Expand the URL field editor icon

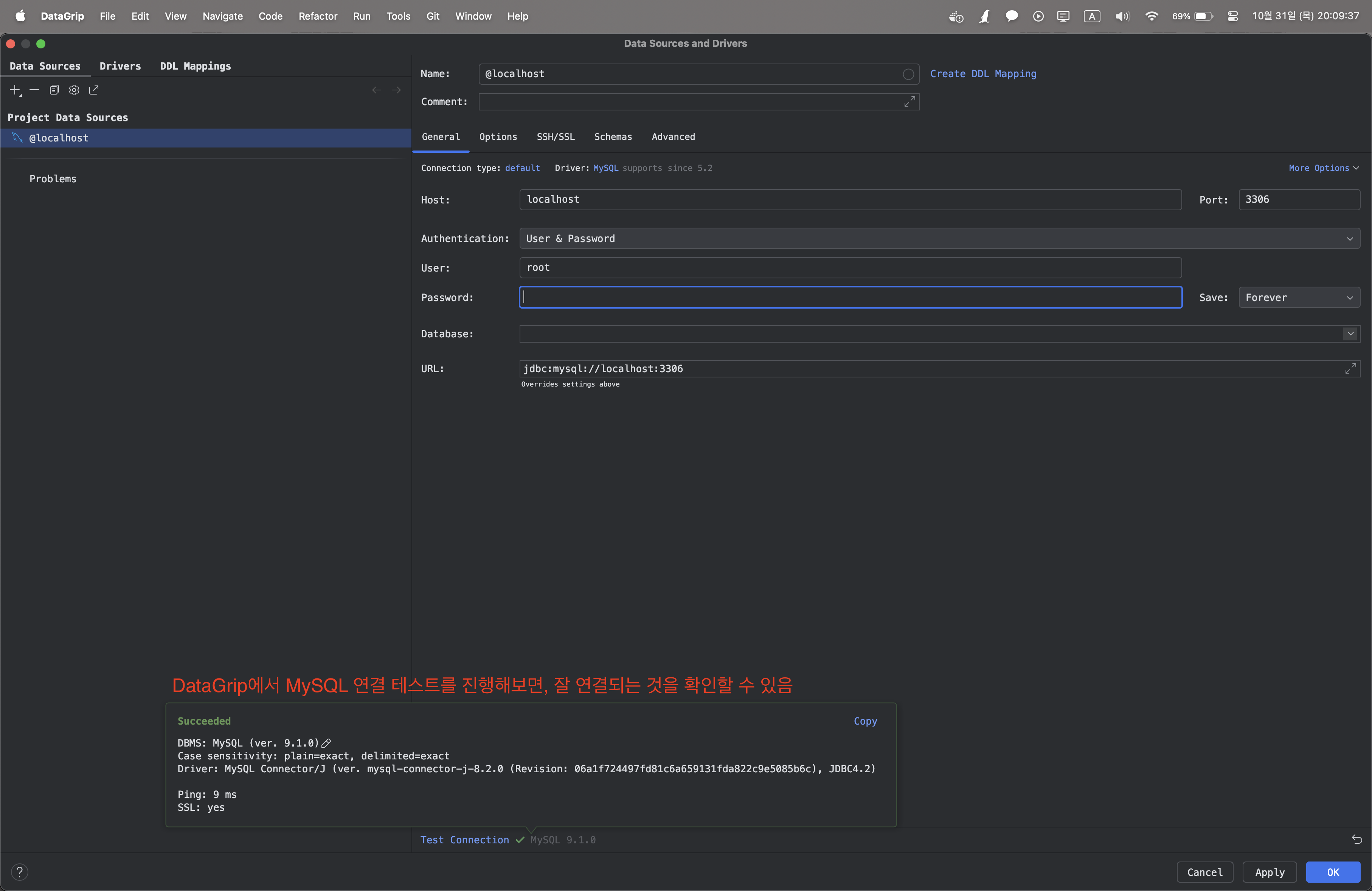tap(1350, 368)
